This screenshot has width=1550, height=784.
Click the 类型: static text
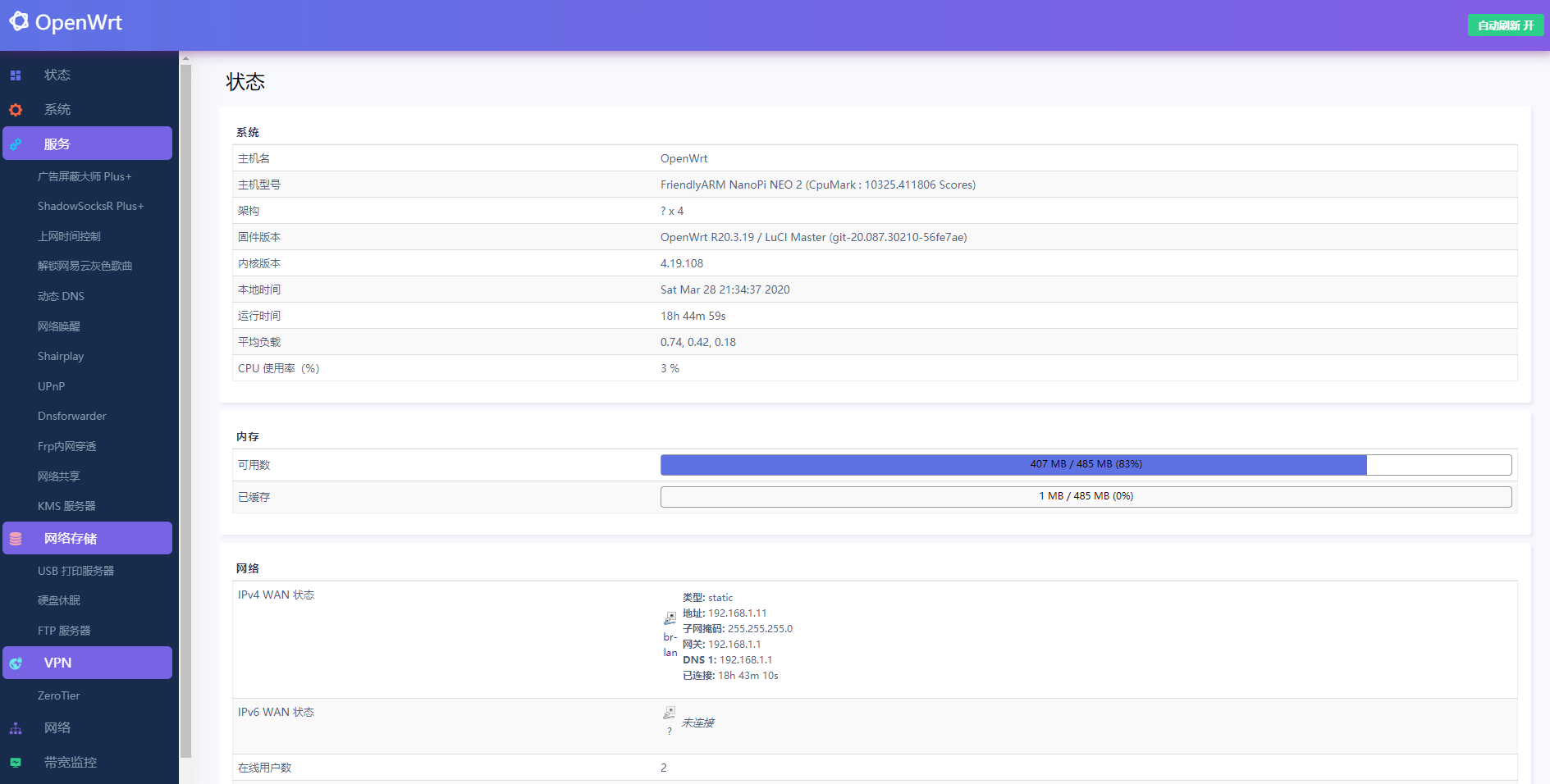click(707, 597)
